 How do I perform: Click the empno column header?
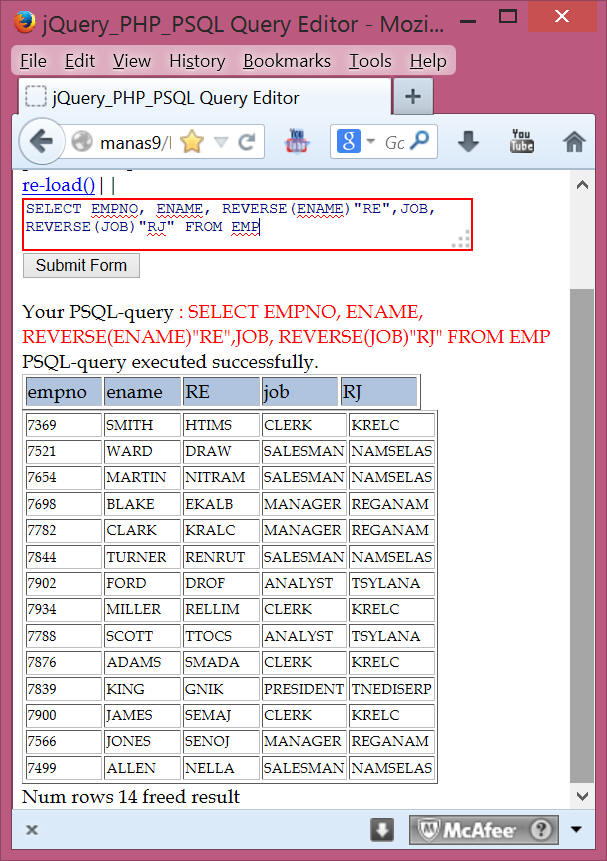click(x=64, y=392)
